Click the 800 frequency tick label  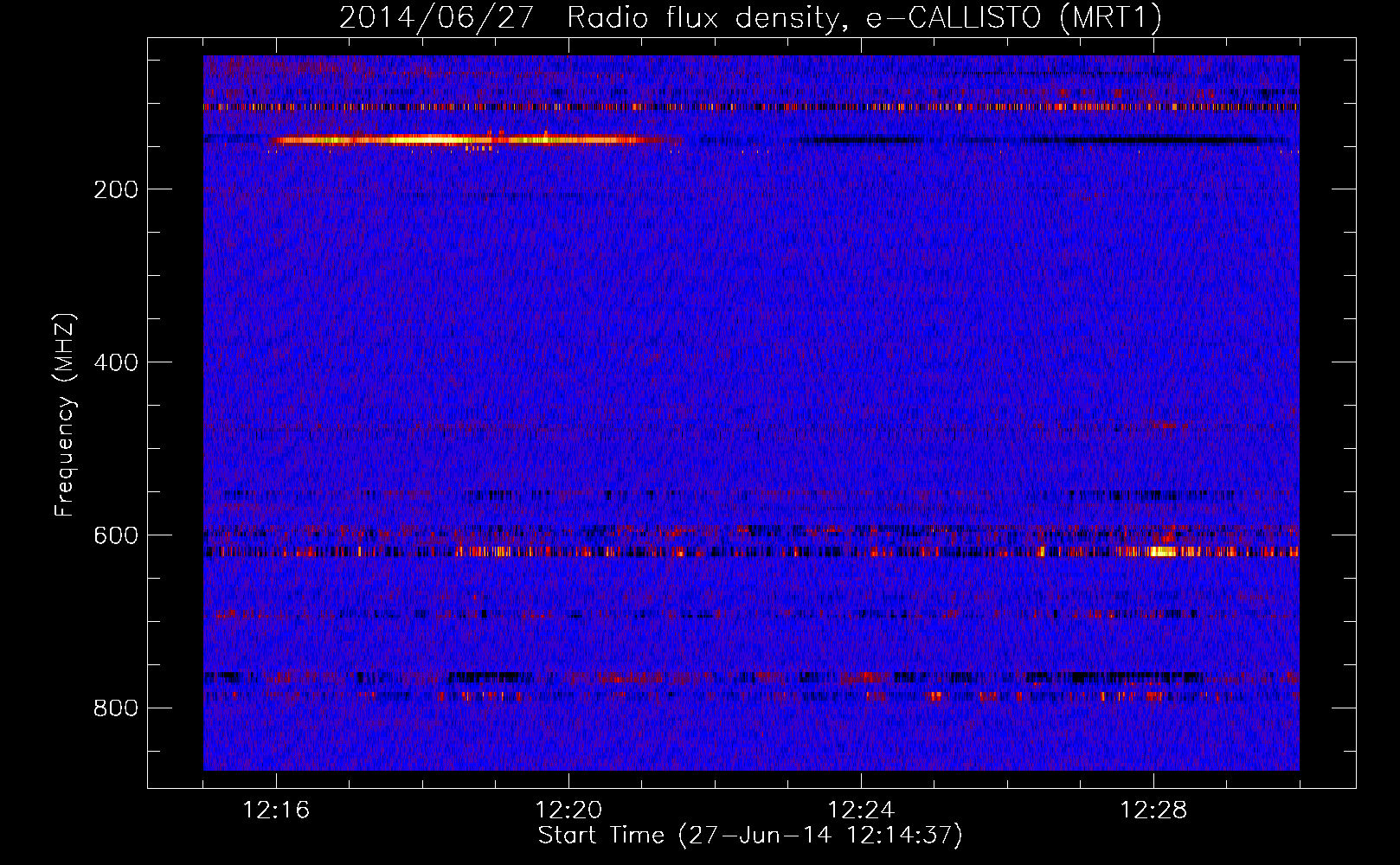[116, 708]
